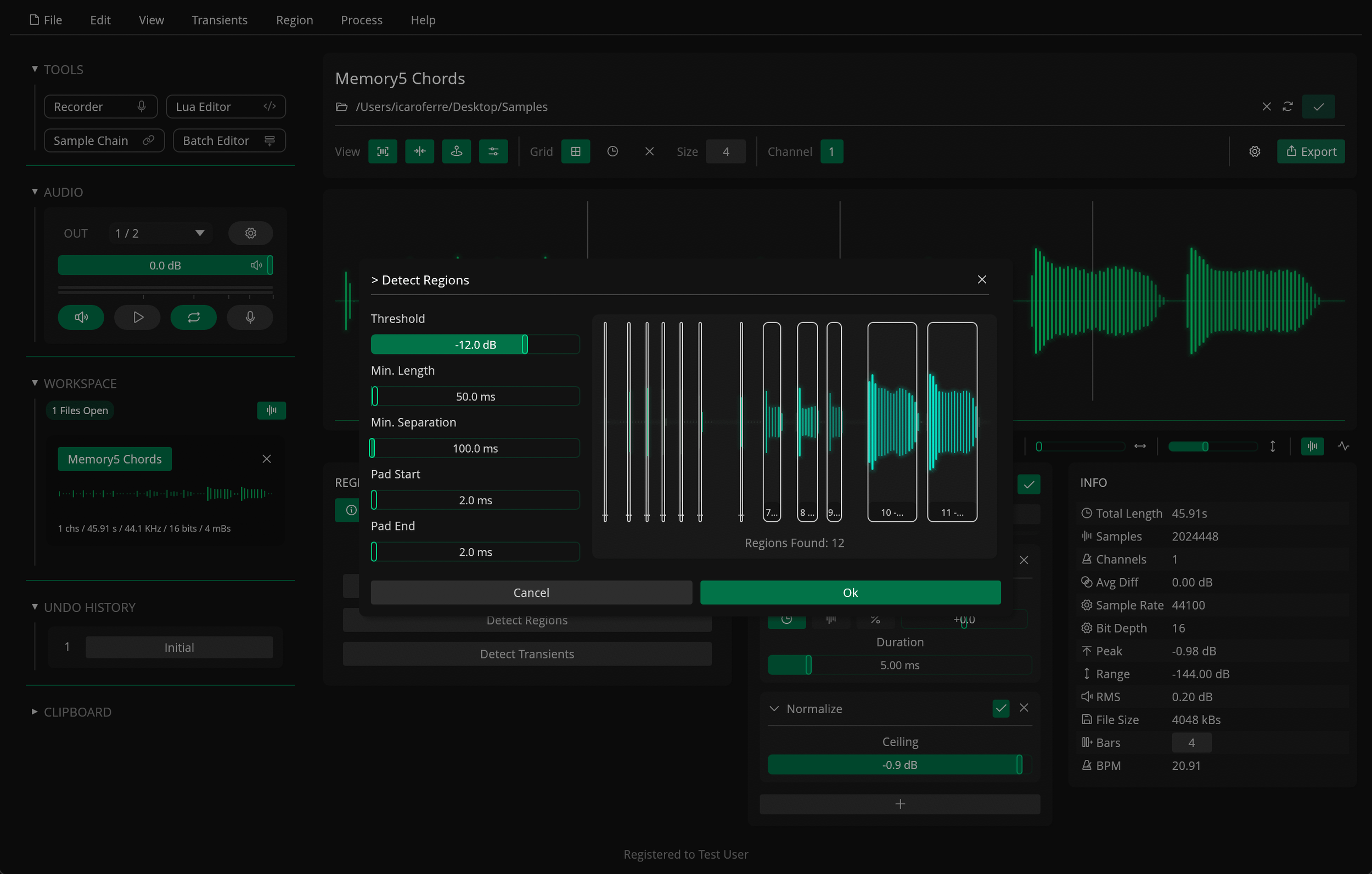Click Ok in the Detect Regions dialog

tap(850, 592)
